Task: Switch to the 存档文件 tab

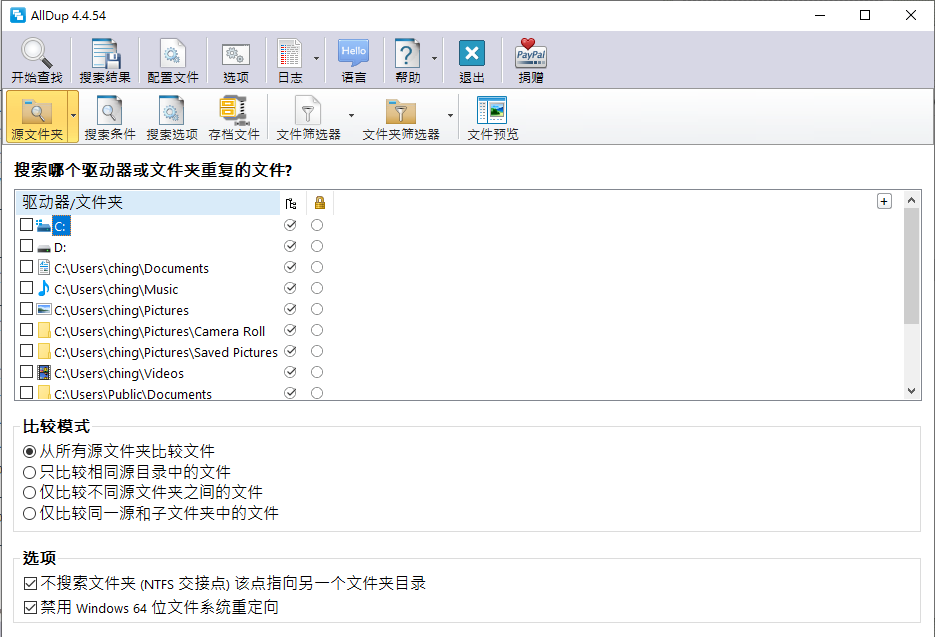Action: 234,117
